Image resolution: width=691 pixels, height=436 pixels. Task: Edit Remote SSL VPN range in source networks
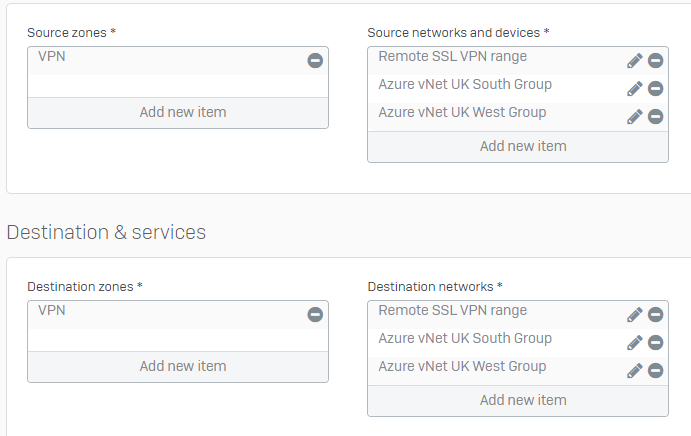(635, 61)
